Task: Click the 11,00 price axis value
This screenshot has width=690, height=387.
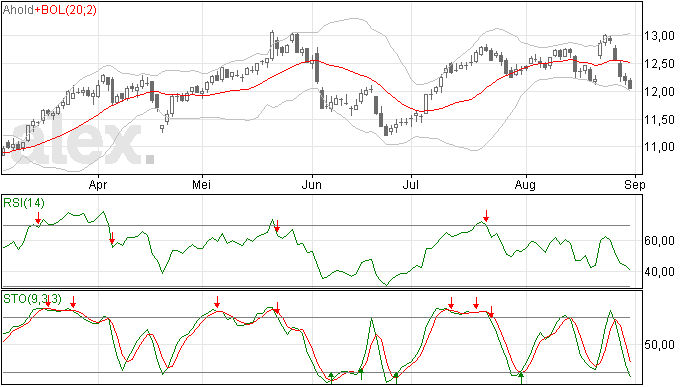Action: pyautogui.click(x=659, y=147)
